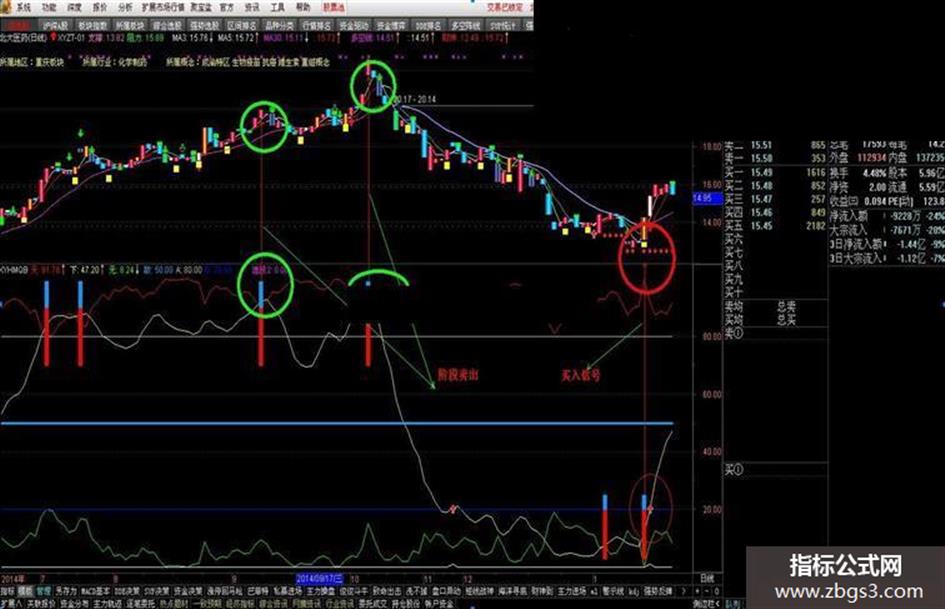
Task: Switch to the 区间排名 toolbar tab
Action: coord(242,25)
